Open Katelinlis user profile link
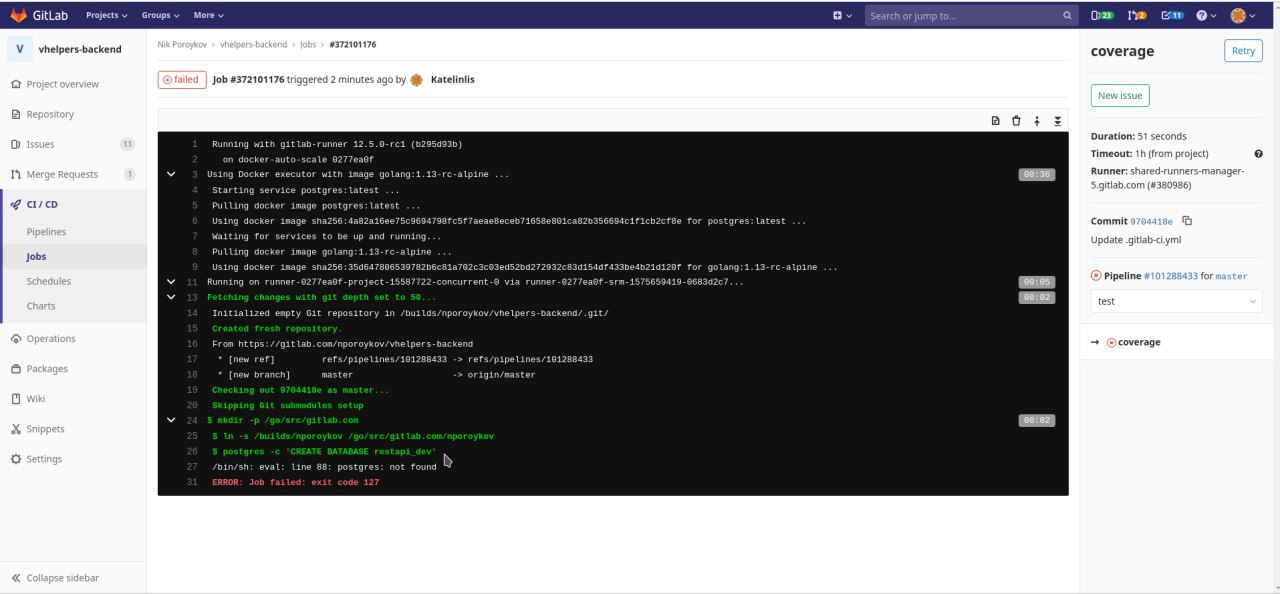 click(452, 80)
